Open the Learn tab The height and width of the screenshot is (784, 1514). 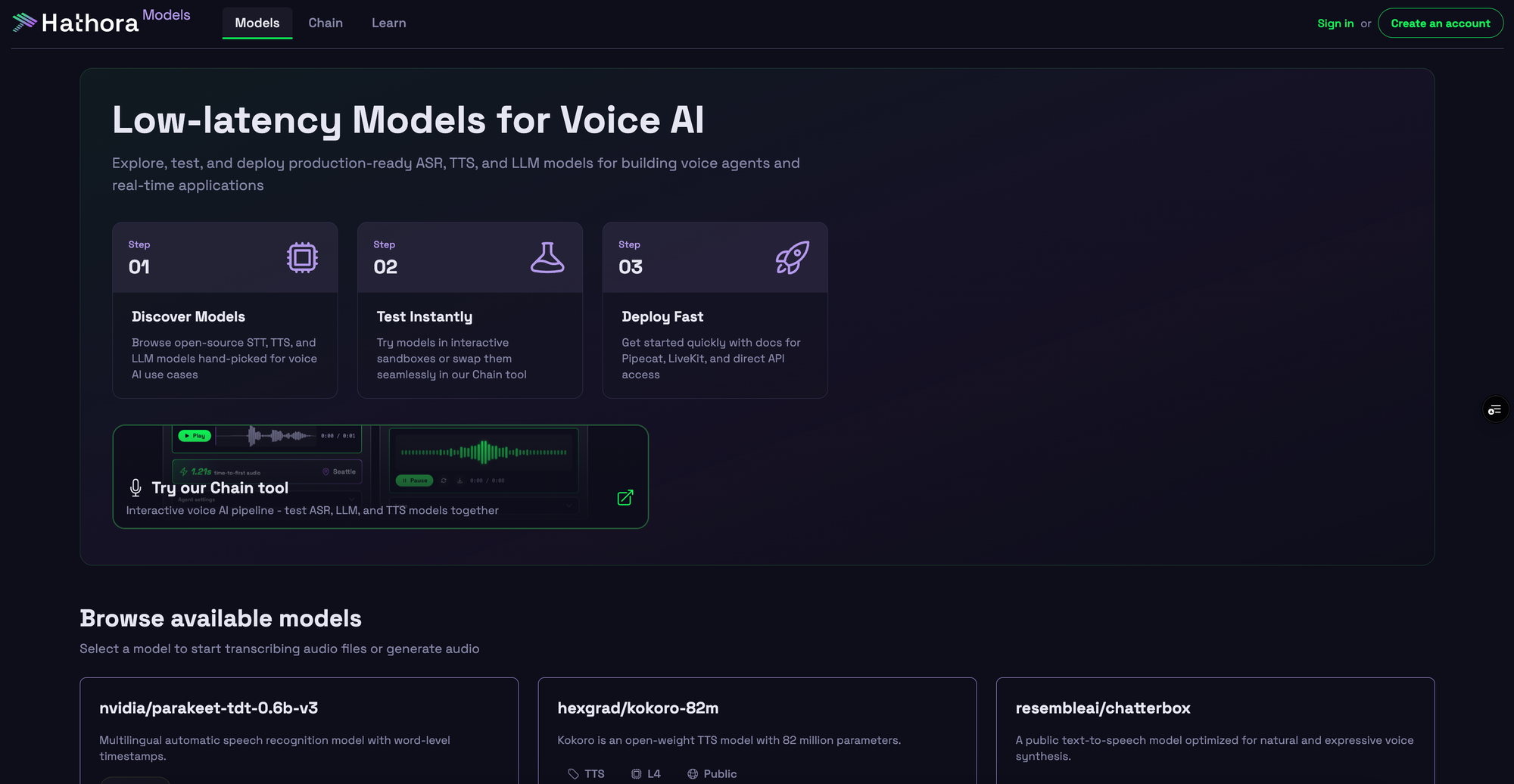pyautogui.click(x=389, y=23)
